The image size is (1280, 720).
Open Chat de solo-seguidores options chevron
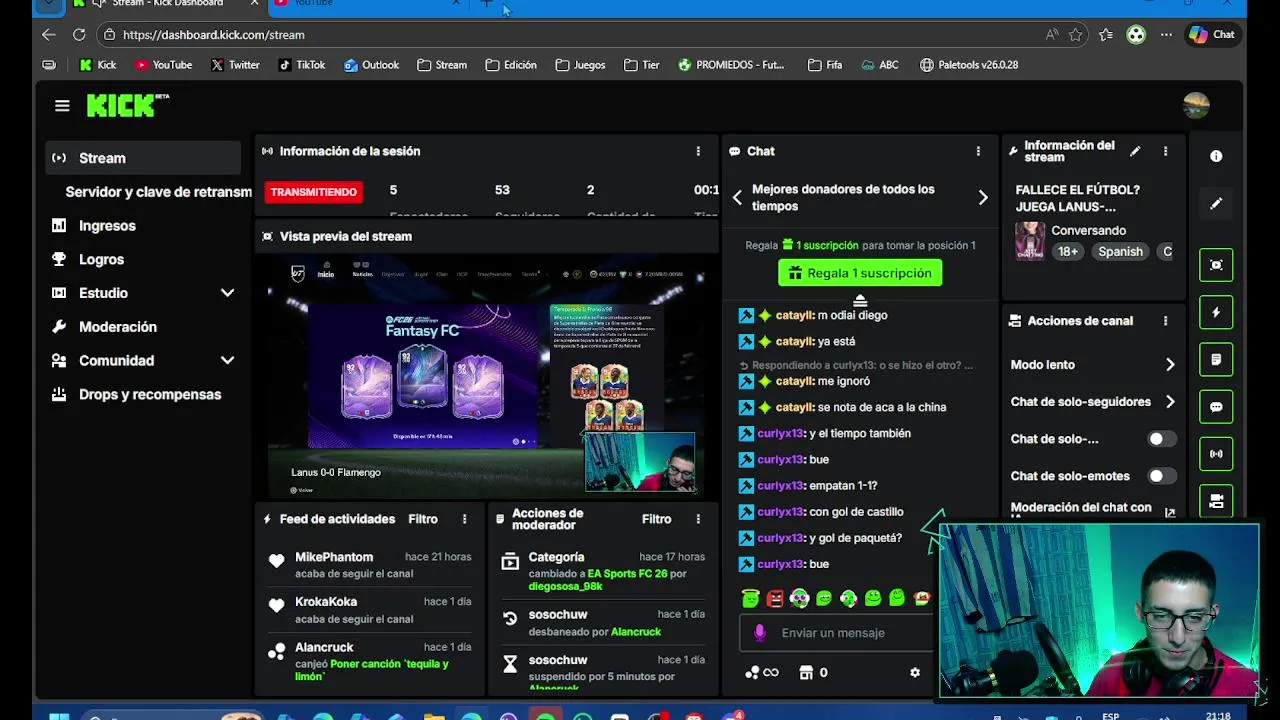tap(1170, 402)
